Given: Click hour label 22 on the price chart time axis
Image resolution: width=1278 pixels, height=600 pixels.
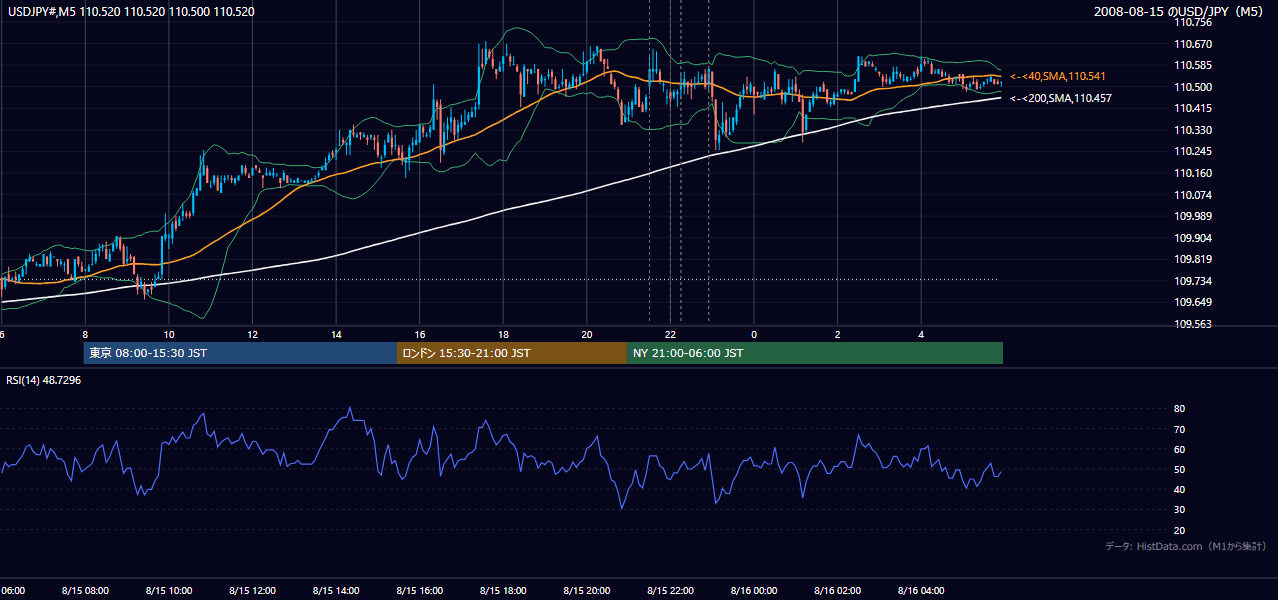Looking at the screenshot, I should point(671,334).
